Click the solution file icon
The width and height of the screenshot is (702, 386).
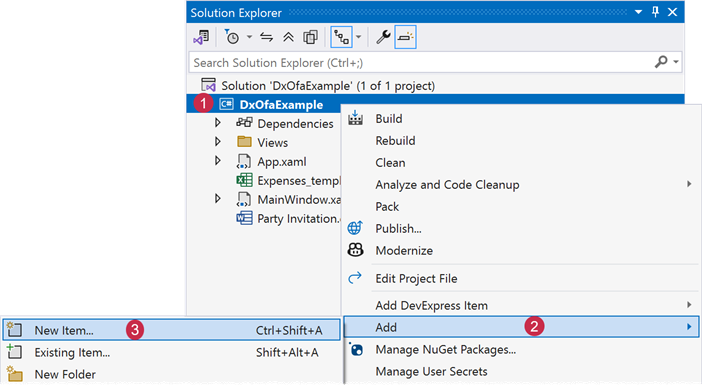click(x=209, y=85)
